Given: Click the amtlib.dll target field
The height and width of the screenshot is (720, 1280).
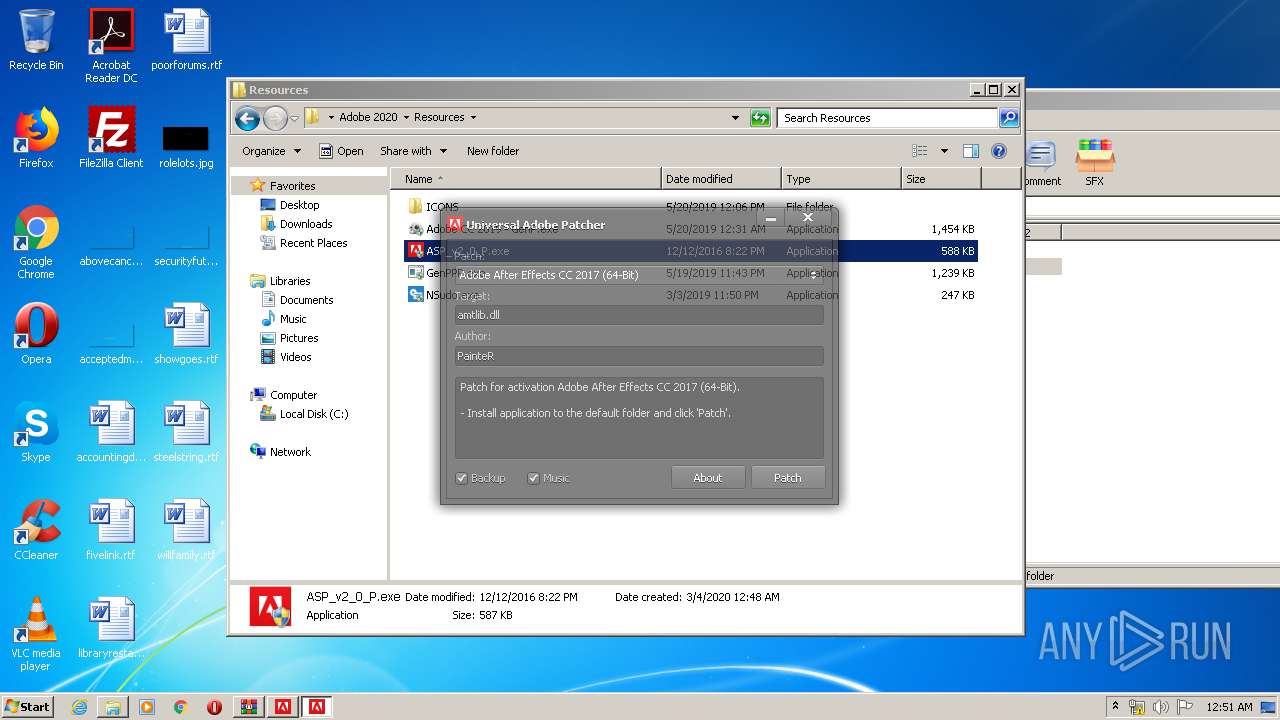Looking at the screenshot, I should tap(639, 315).
